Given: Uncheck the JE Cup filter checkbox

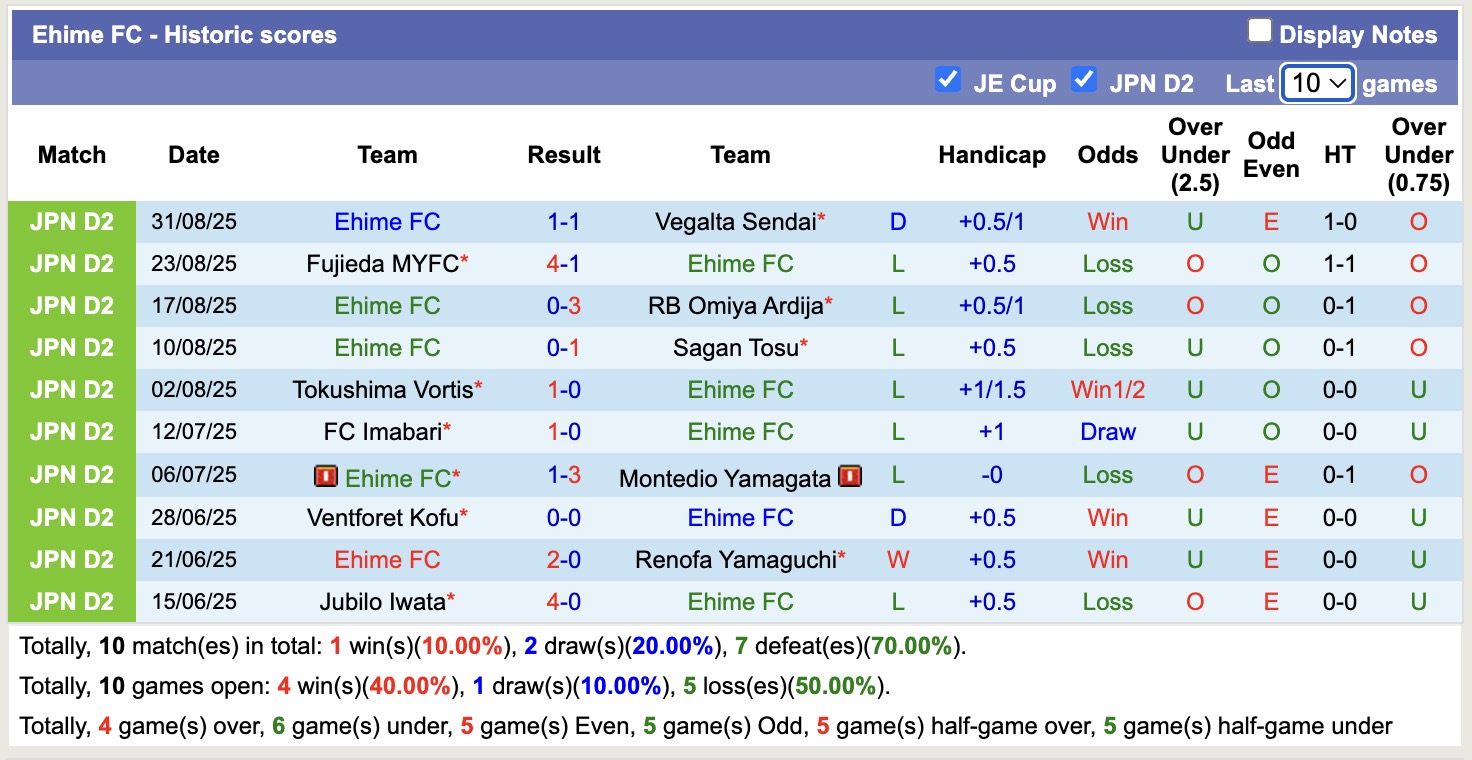Looking at the screenshot, I should [947, 80].
